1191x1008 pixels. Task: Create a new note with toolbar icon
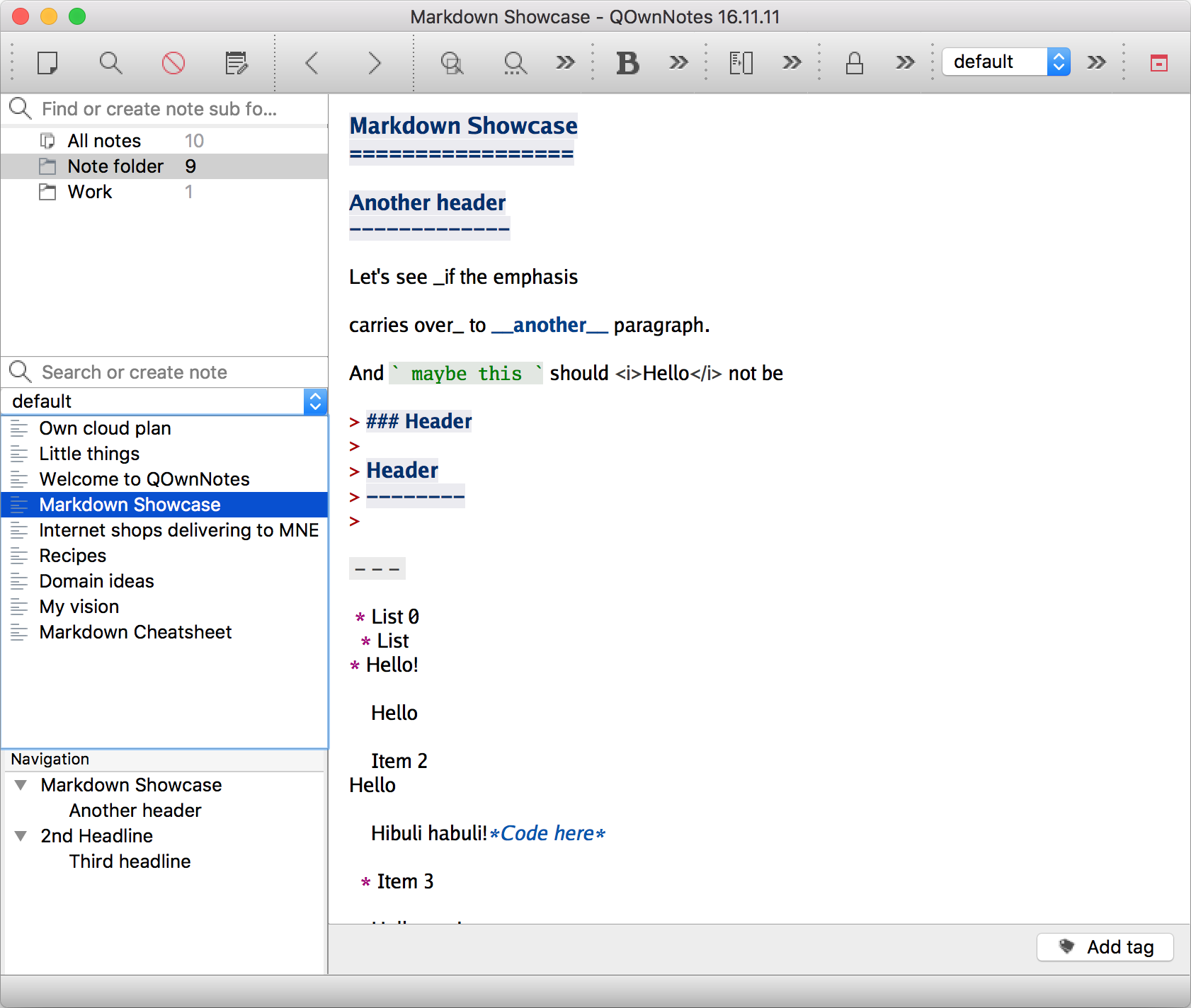pos(47,63)
